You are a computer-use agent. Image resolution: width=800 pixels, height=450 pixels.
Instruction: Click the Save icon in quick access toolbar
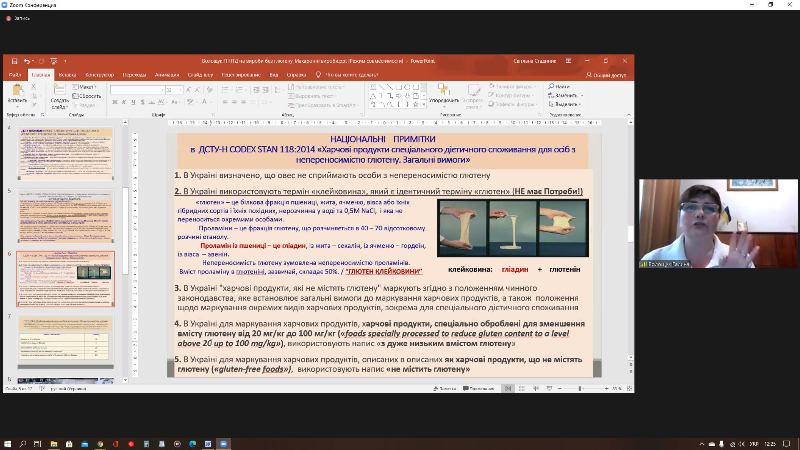[12, 62]
